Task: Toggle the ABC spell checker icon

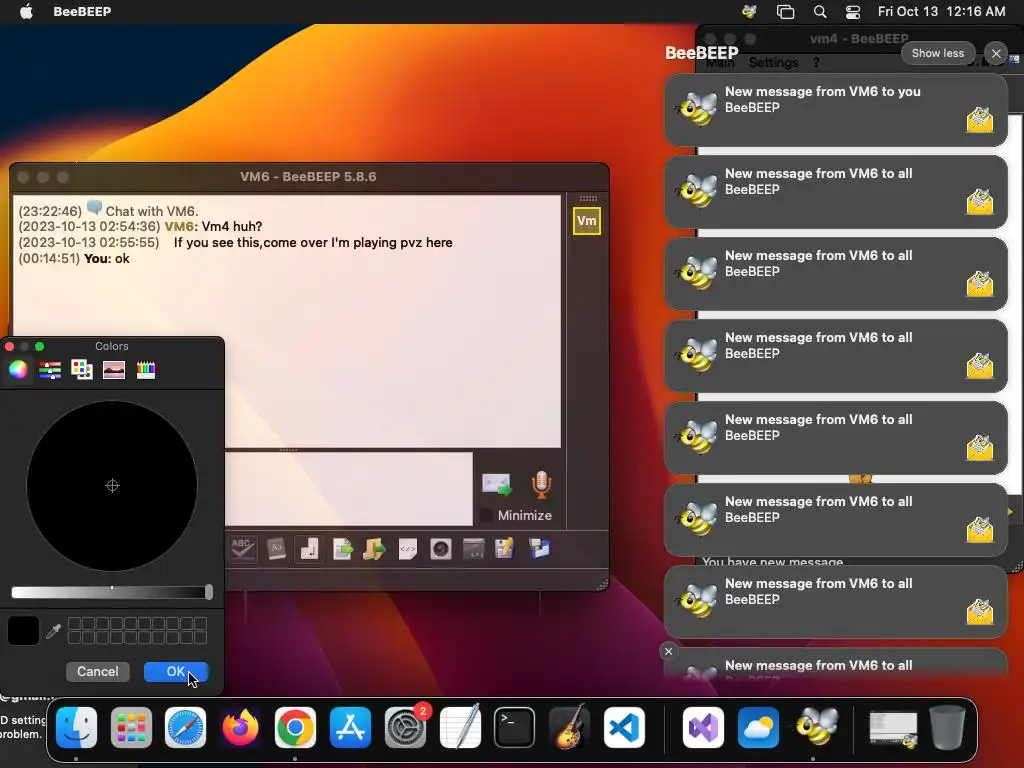Action: point(243,549)
